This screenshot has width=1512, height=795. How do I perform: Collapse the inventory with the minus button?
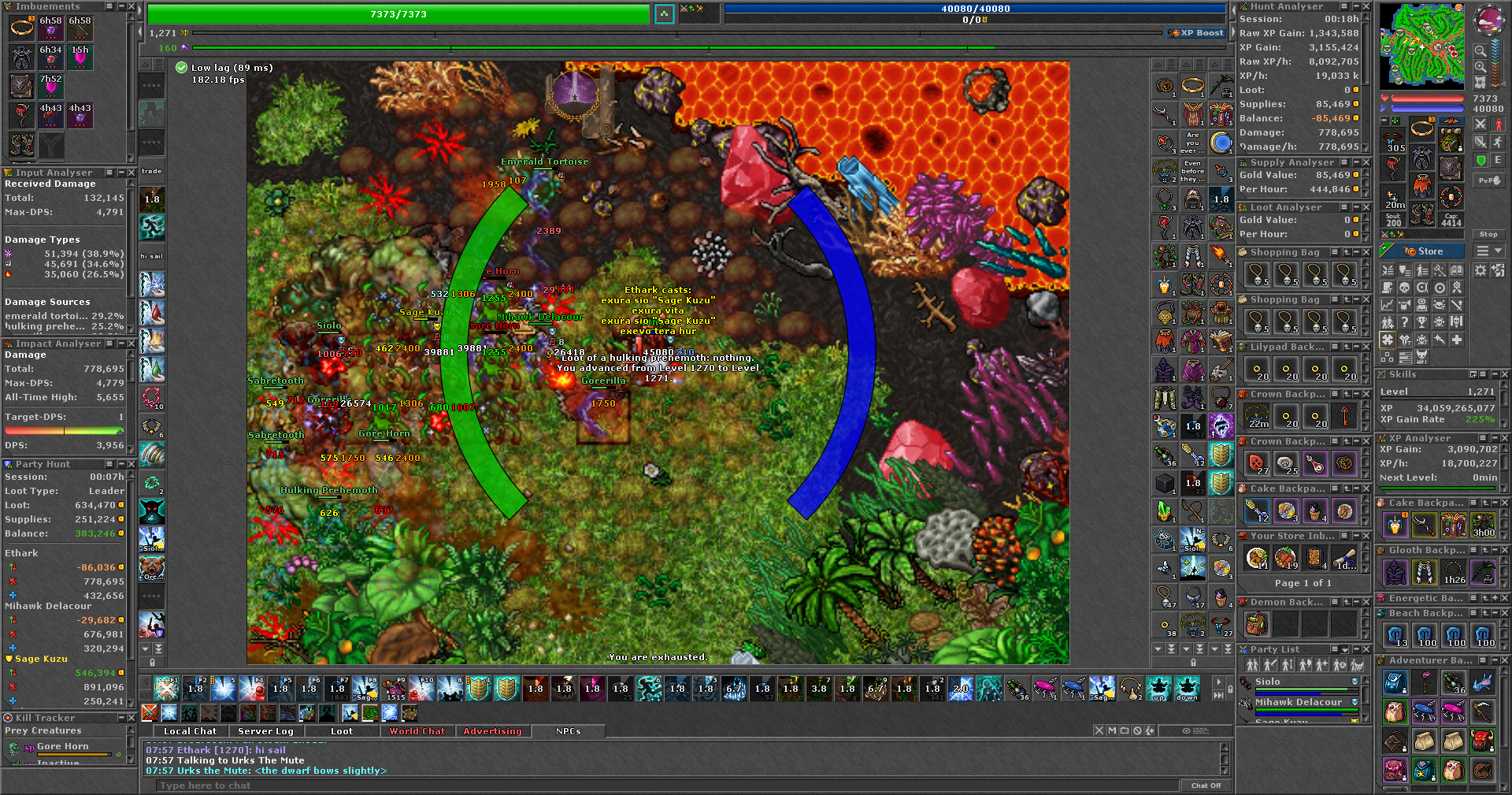pos(1385,121)
